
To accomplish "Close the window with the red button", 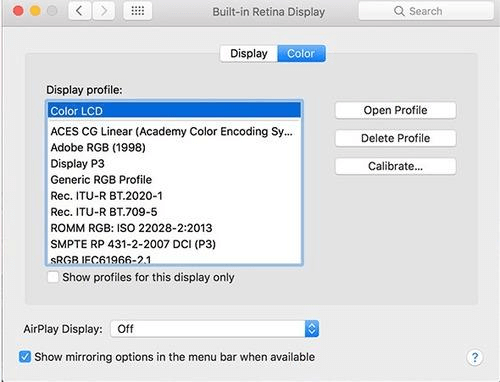I will click(x=18, y=11).
